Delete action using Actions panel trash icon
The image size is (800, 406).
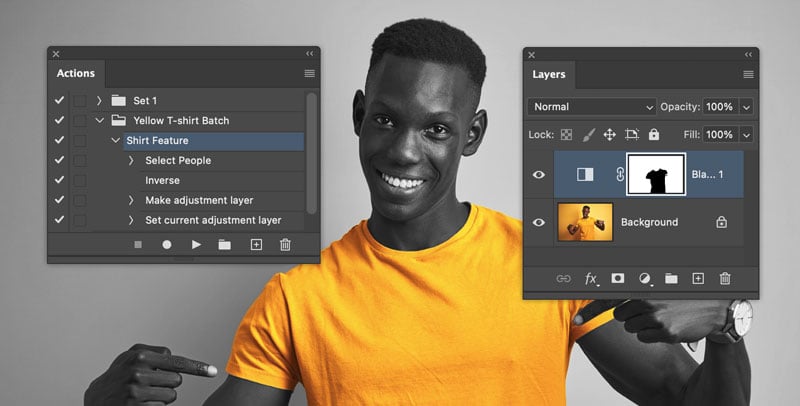(285, 245)
